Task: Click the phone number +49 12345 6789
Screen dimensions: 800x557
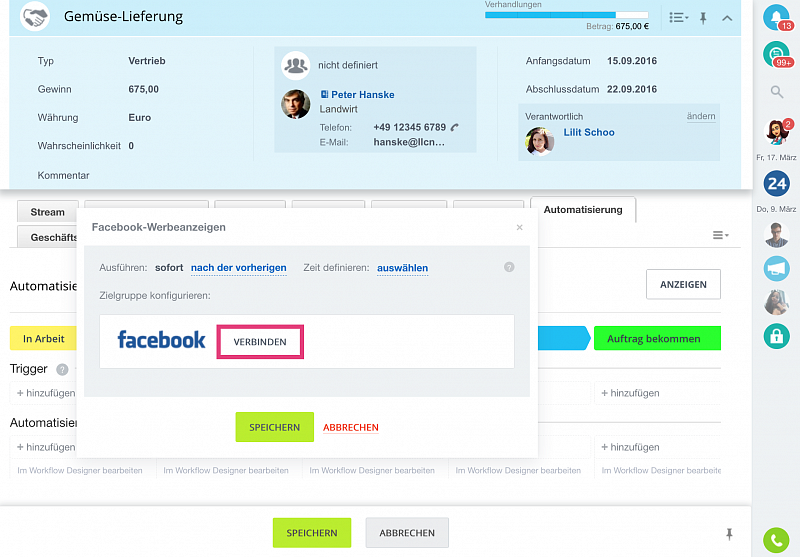Action: [410, 127]
